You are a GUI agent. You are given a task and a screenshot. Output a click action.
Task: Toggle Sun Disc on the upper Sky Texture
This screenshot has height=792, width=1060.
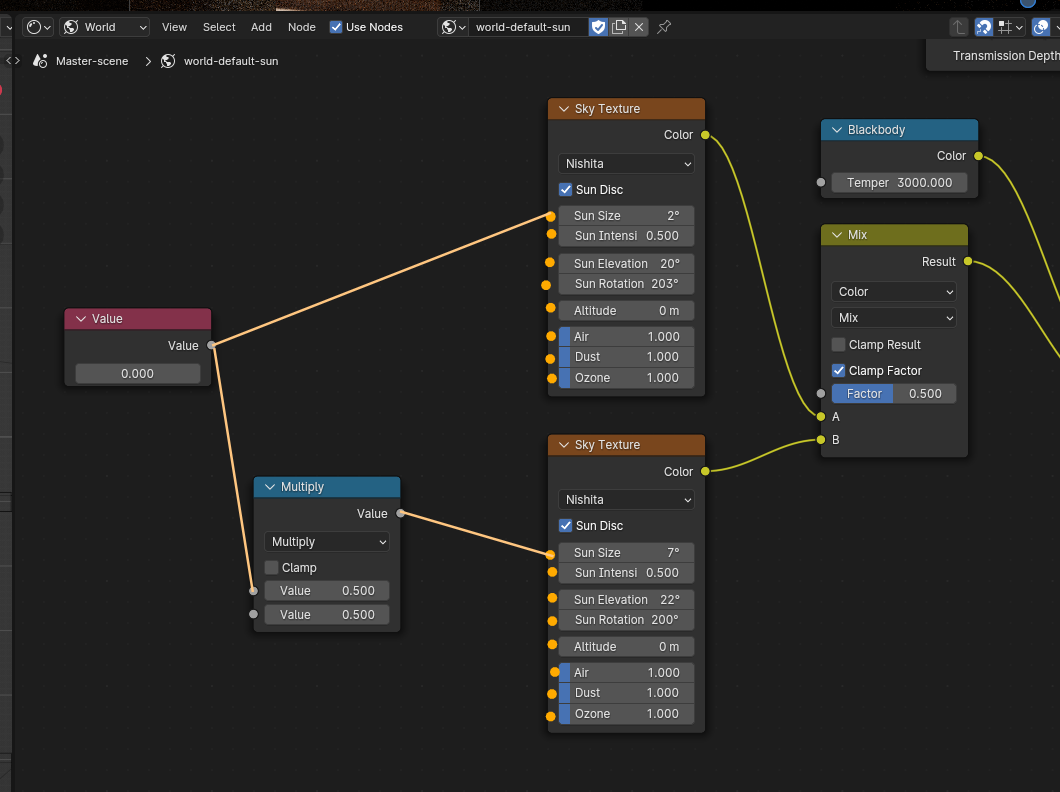coord(566,190)
